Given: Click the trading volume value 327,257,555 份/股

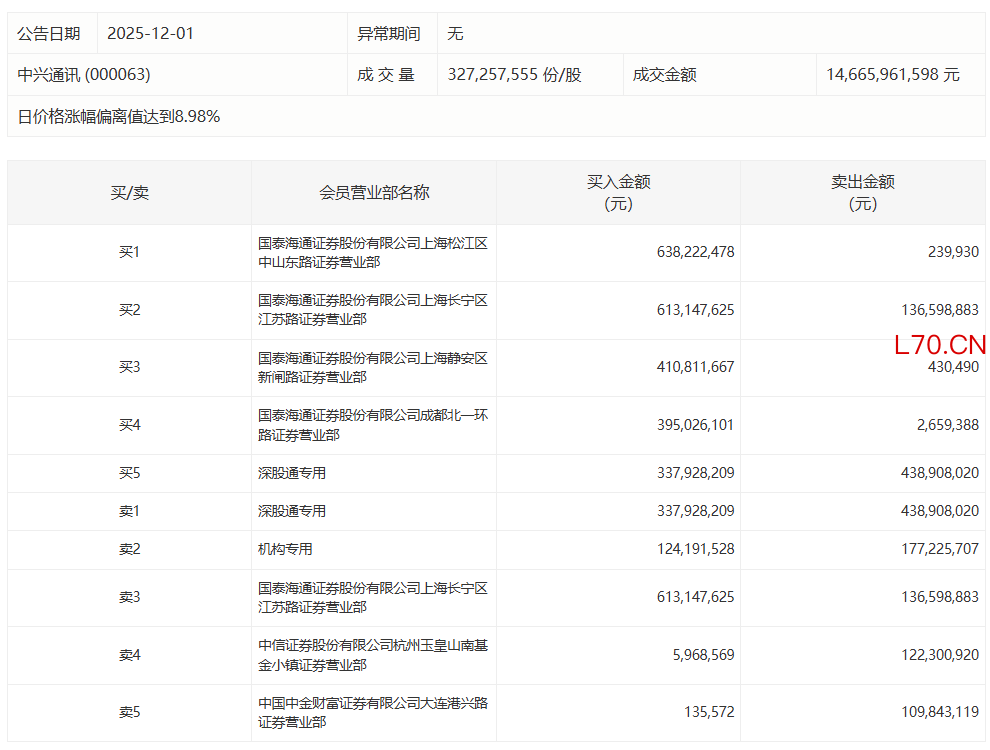Looking at the screenshot, I should point(514,75).
